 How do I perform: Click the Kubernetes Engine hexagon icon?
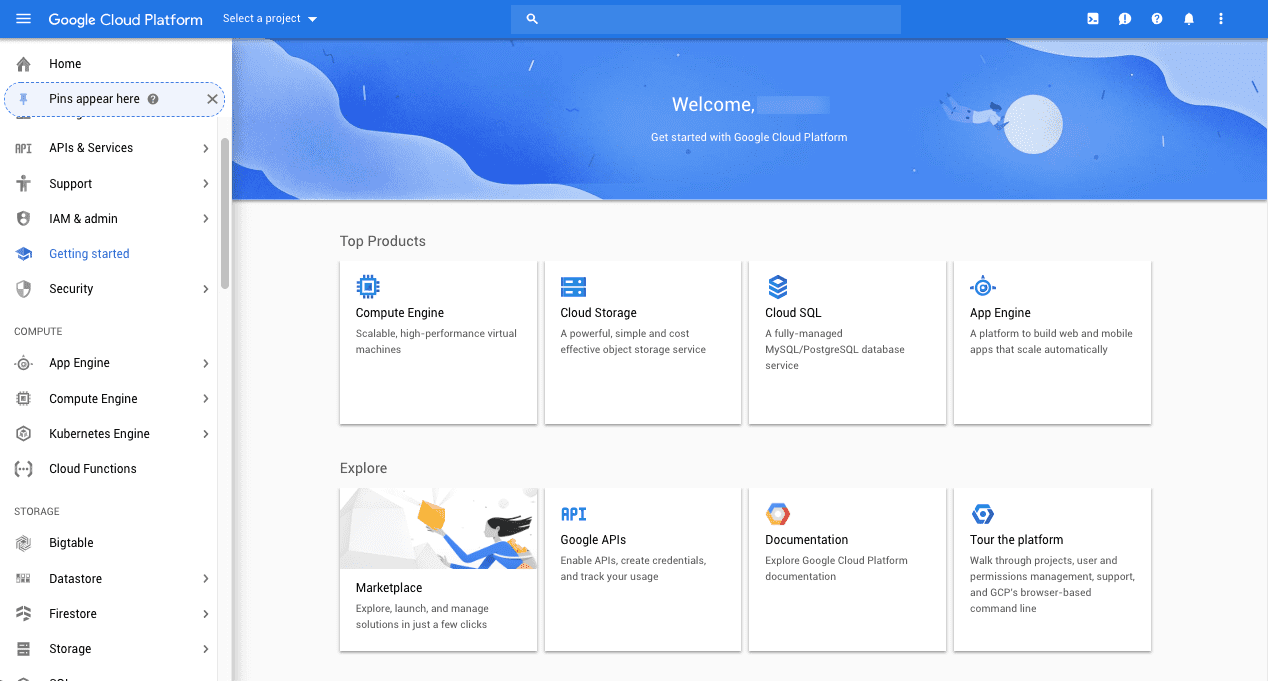[x=24, y=434]
